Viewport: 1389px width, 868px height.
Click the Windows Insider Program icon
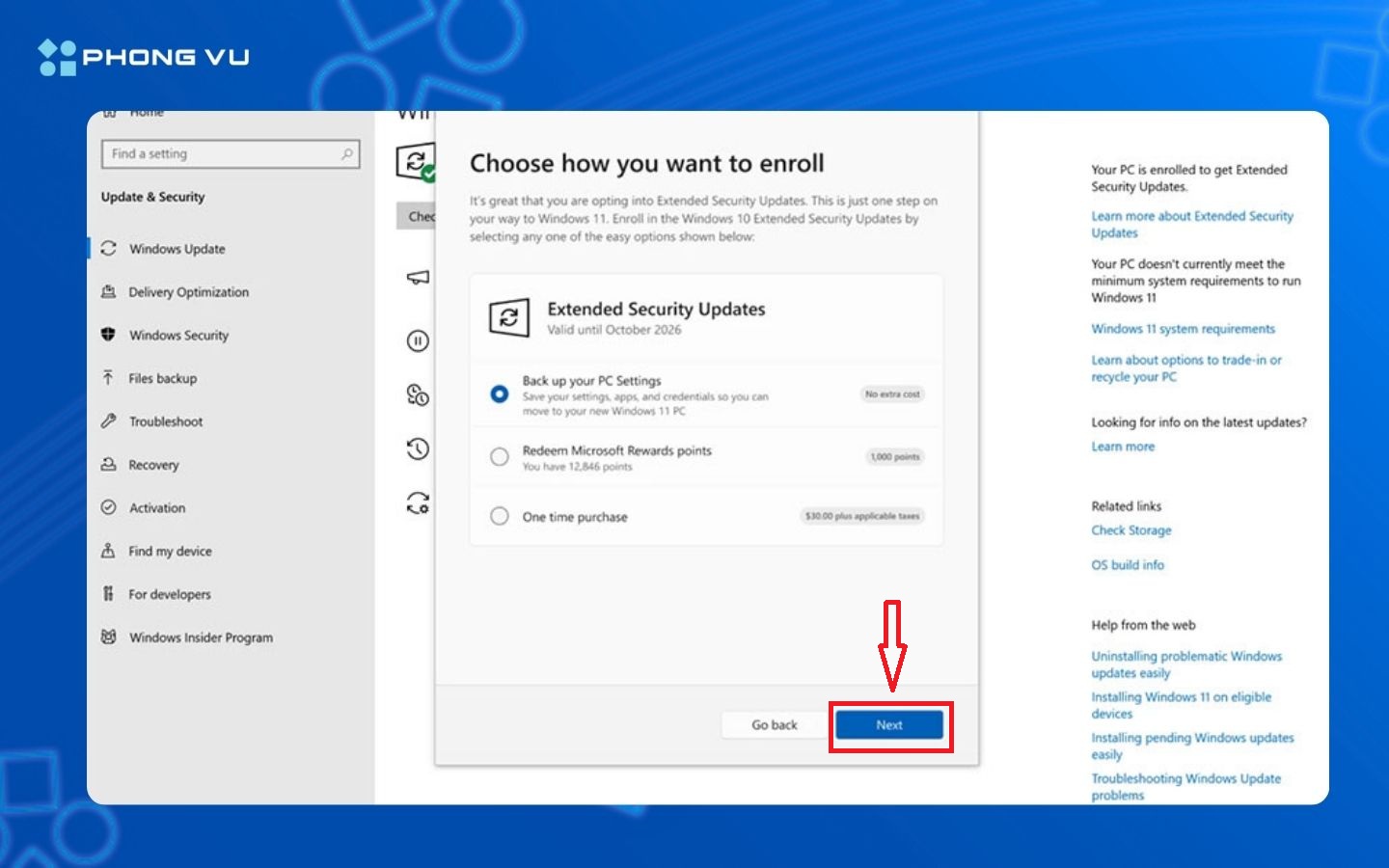click(x=108, y=637)
